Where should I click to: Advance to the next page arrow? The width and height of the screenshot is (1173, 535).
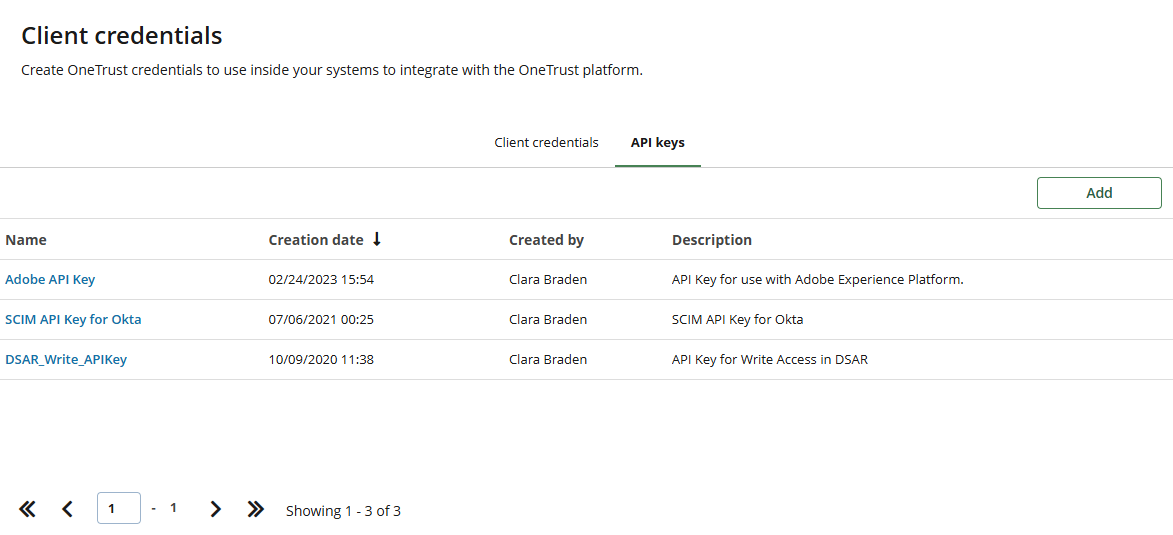tap(215, 509)
